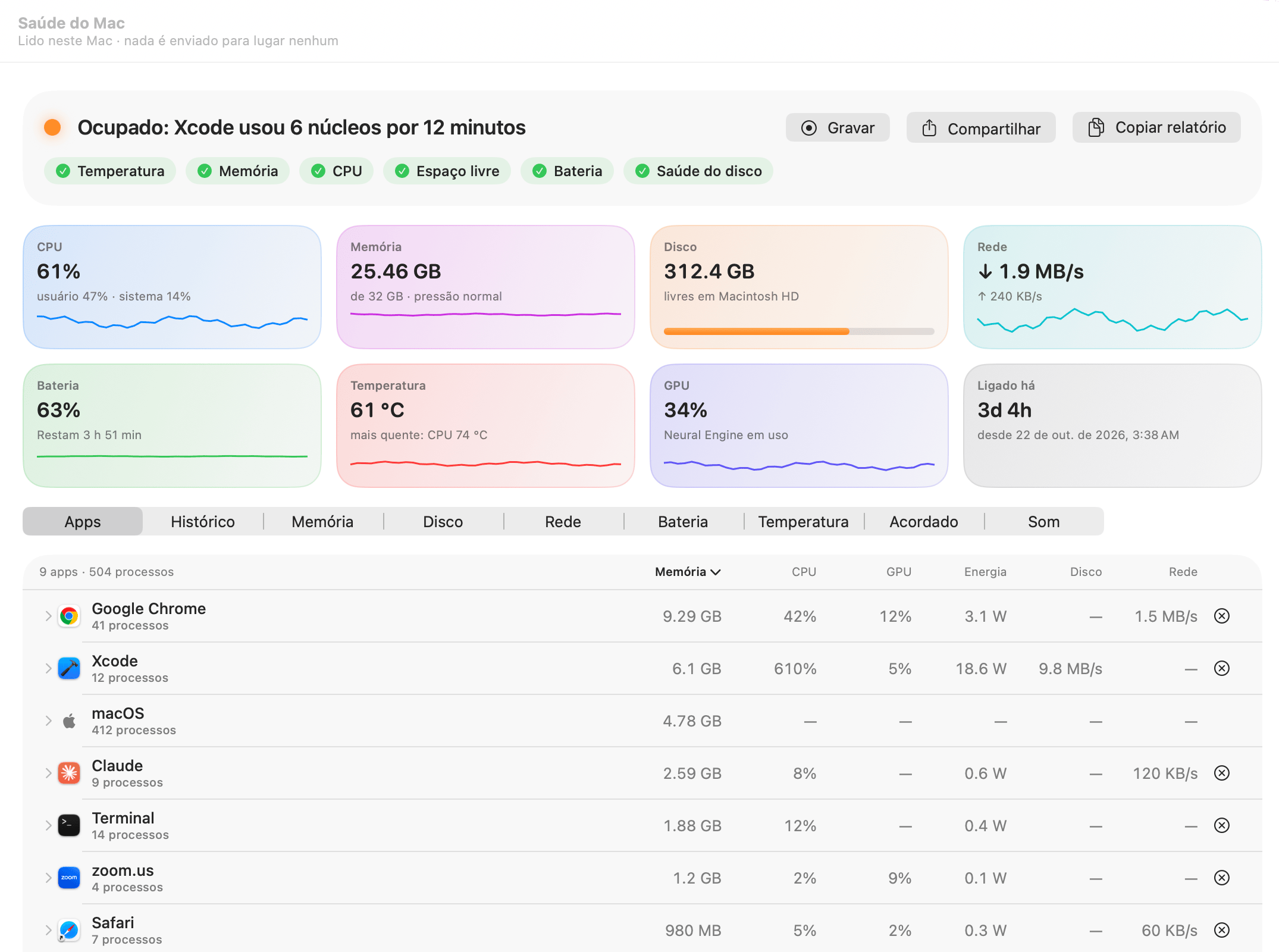Click the orange busy status dot

[x=52, y=127]
